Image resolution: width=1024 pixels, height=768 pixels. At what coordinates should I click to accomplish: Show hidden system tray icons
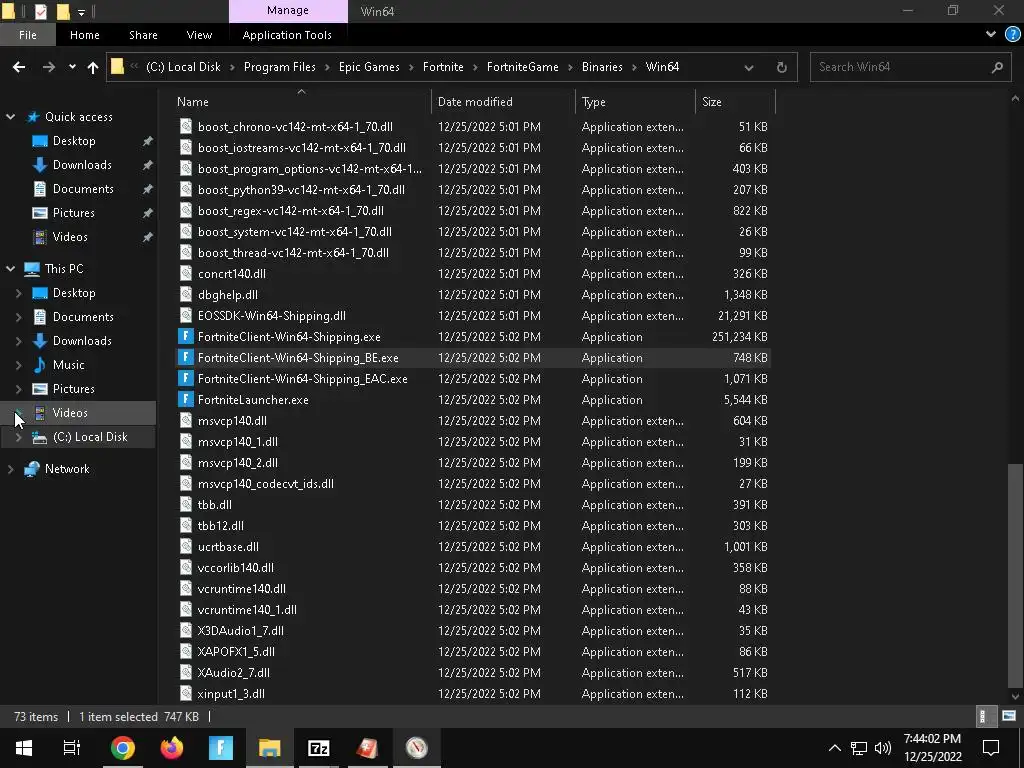click(x=835, y=748)
